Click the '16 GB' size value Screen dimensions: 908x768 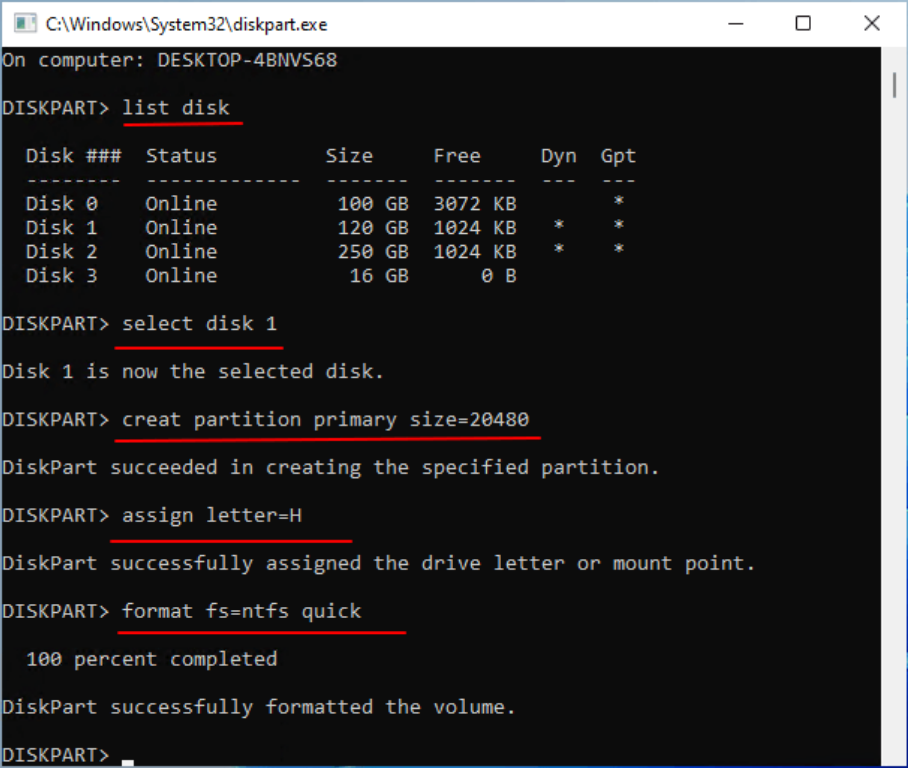tap(379, 276)
